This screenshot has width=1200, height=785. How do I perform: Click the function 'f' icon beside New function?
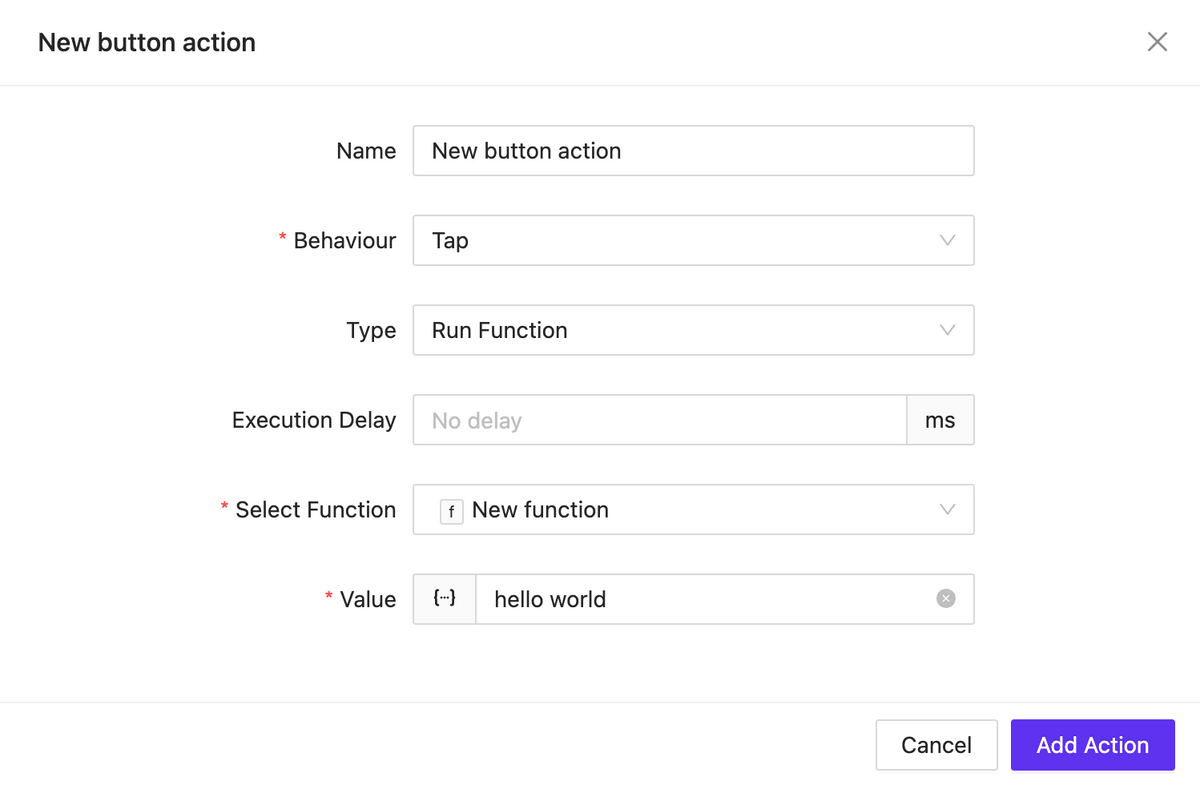coord(451,510)
